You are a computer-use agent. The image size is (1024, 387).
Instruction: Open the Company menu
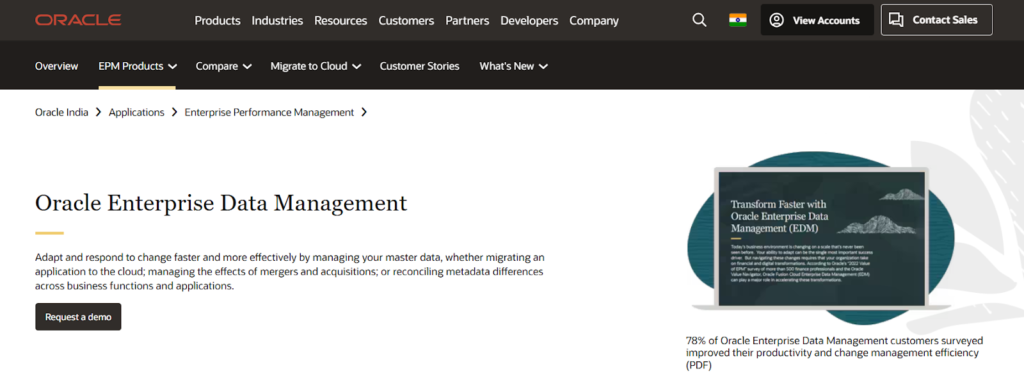[594, 20]
